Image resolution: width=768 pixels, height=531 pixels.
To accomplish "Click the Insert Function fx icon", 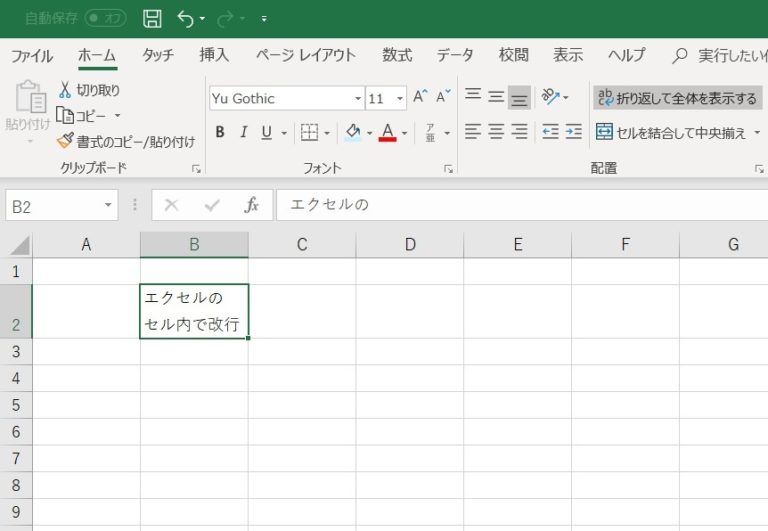I will coord(252,205).
